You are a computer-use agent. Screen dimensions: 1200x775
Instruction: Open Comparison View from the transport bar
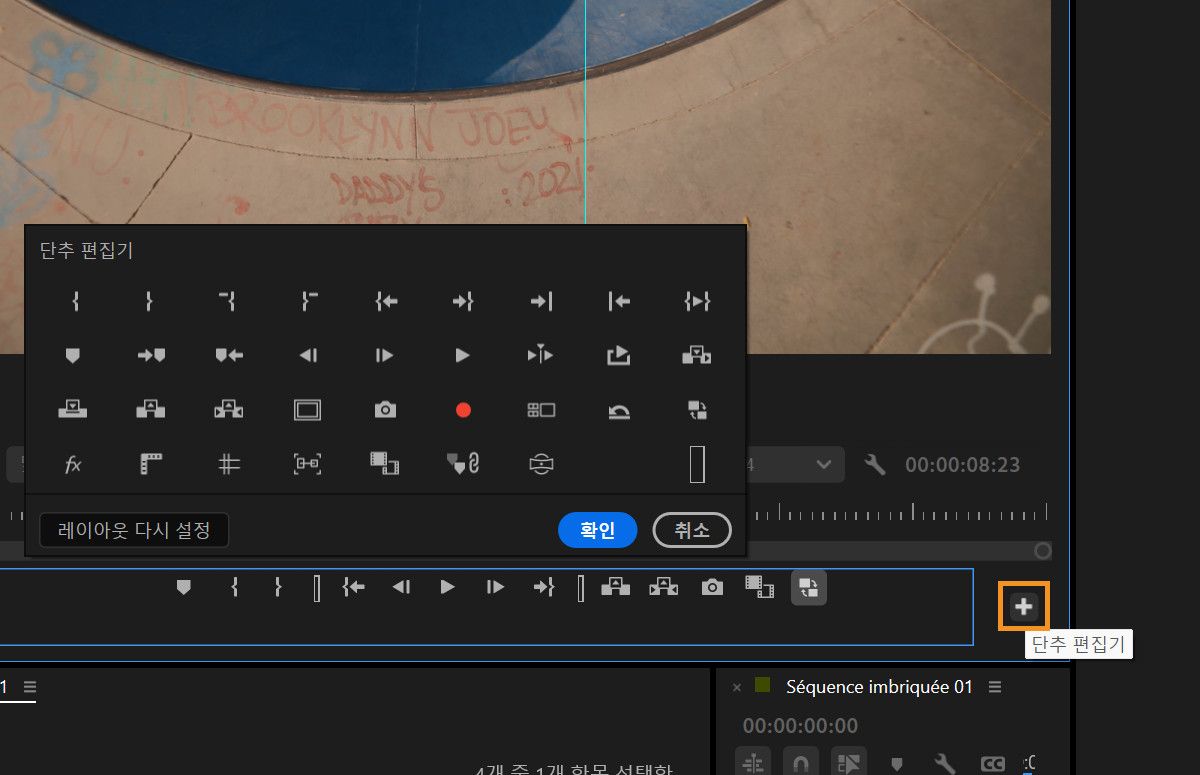point(760,587)
